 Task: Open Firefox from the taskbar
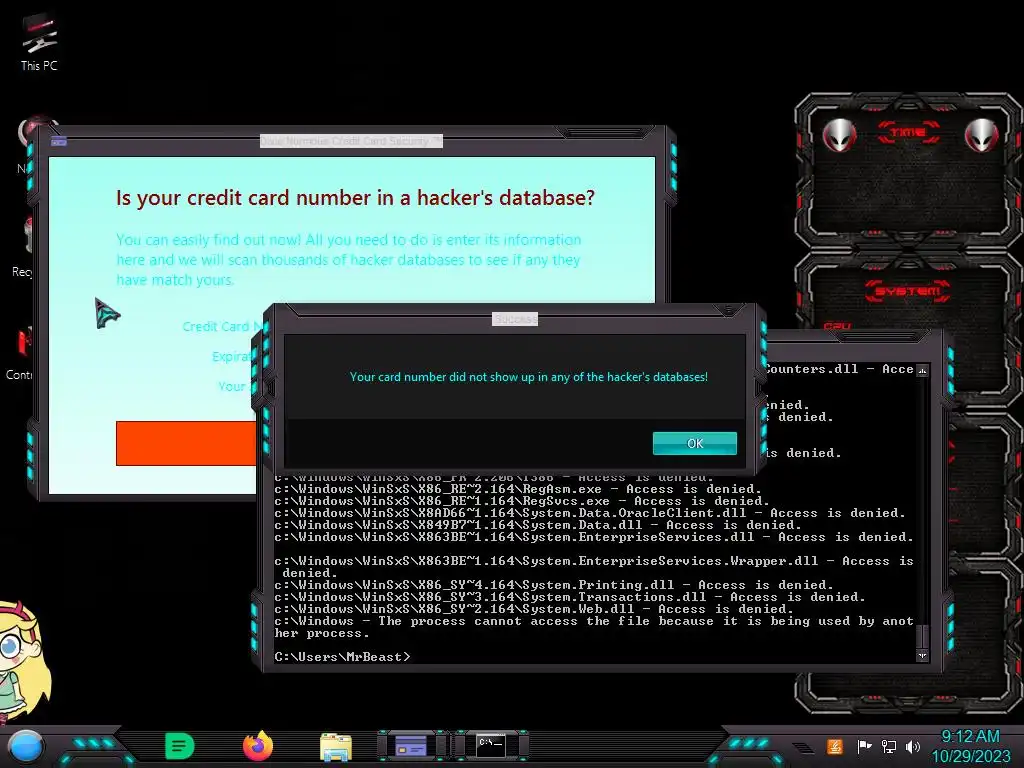[x=258, y=746]
